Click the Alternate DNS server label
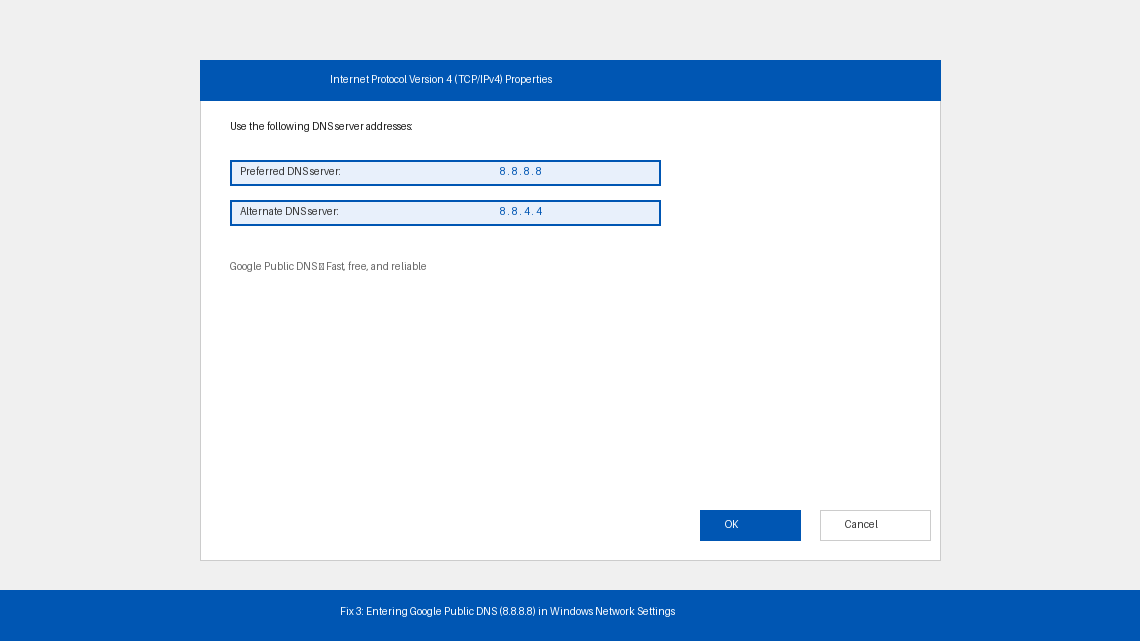The image size is (1140, 641). point(290,211)
